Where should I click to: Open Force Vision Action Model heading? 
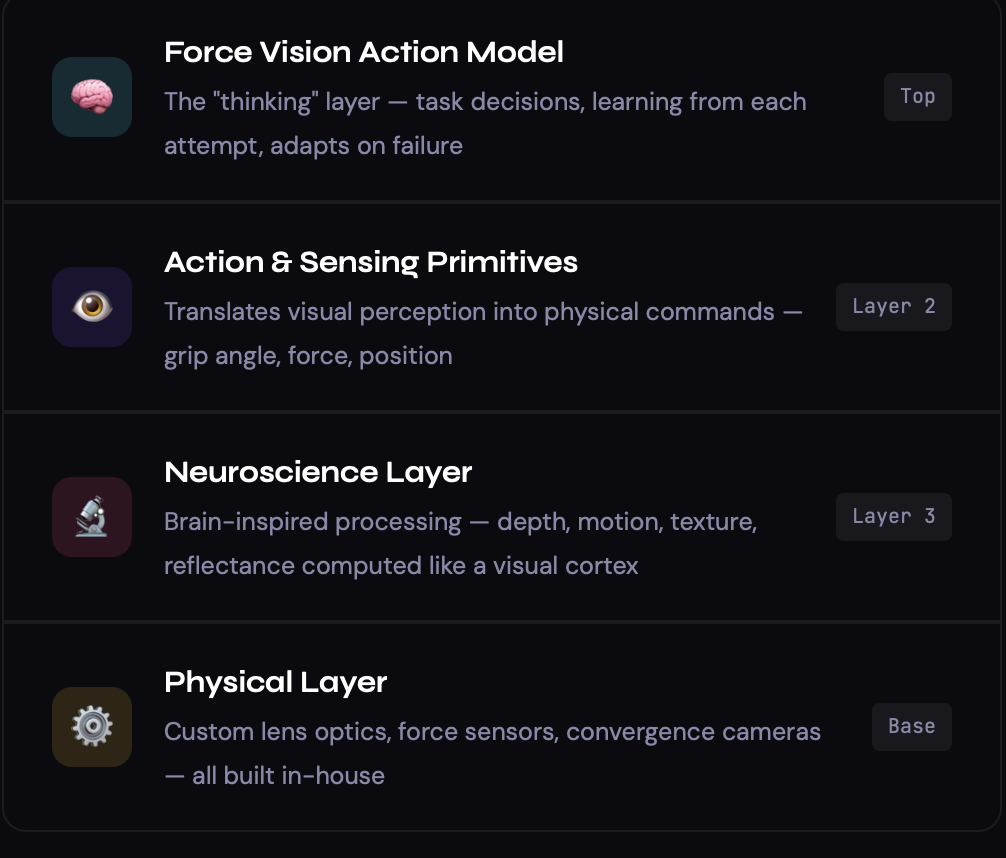(363, 53)
